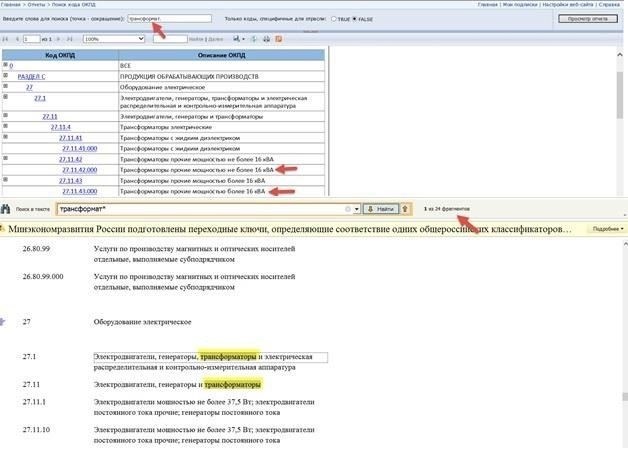Open code link 27.1 in table
Viewport: 628px width, 450px height.
40,98
